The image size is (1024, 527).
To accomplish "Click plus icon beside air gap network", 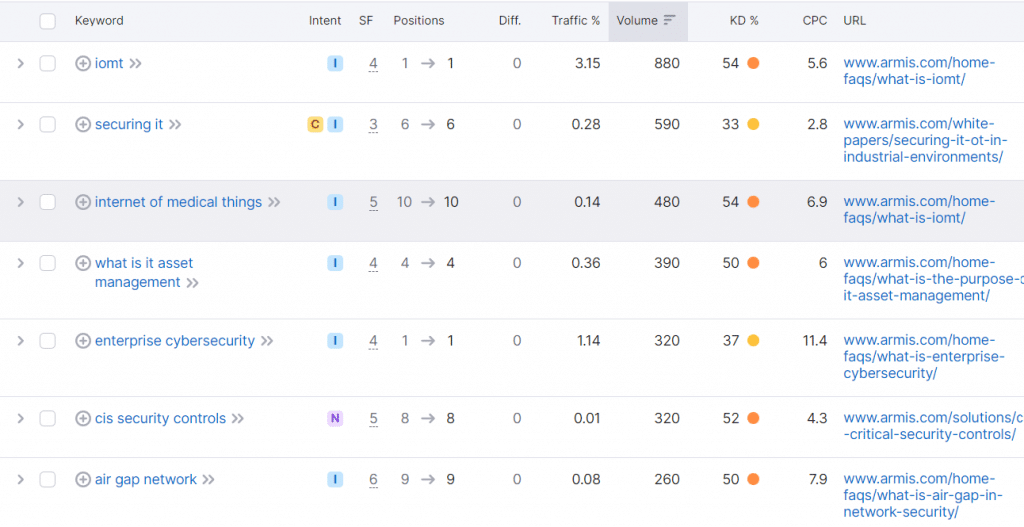I will click(x=83, y=479).
